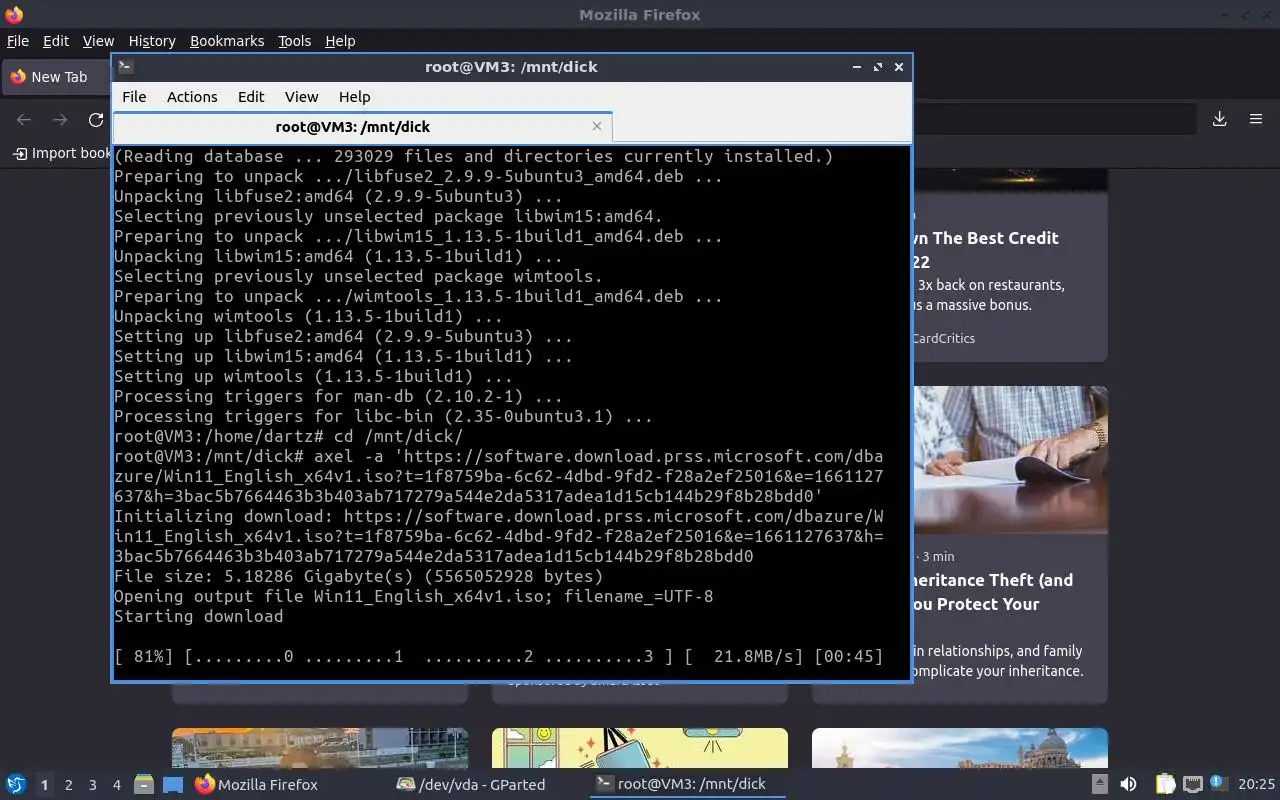
Task: Close the root@VM3 terminal tab
Action: [597, 126]
